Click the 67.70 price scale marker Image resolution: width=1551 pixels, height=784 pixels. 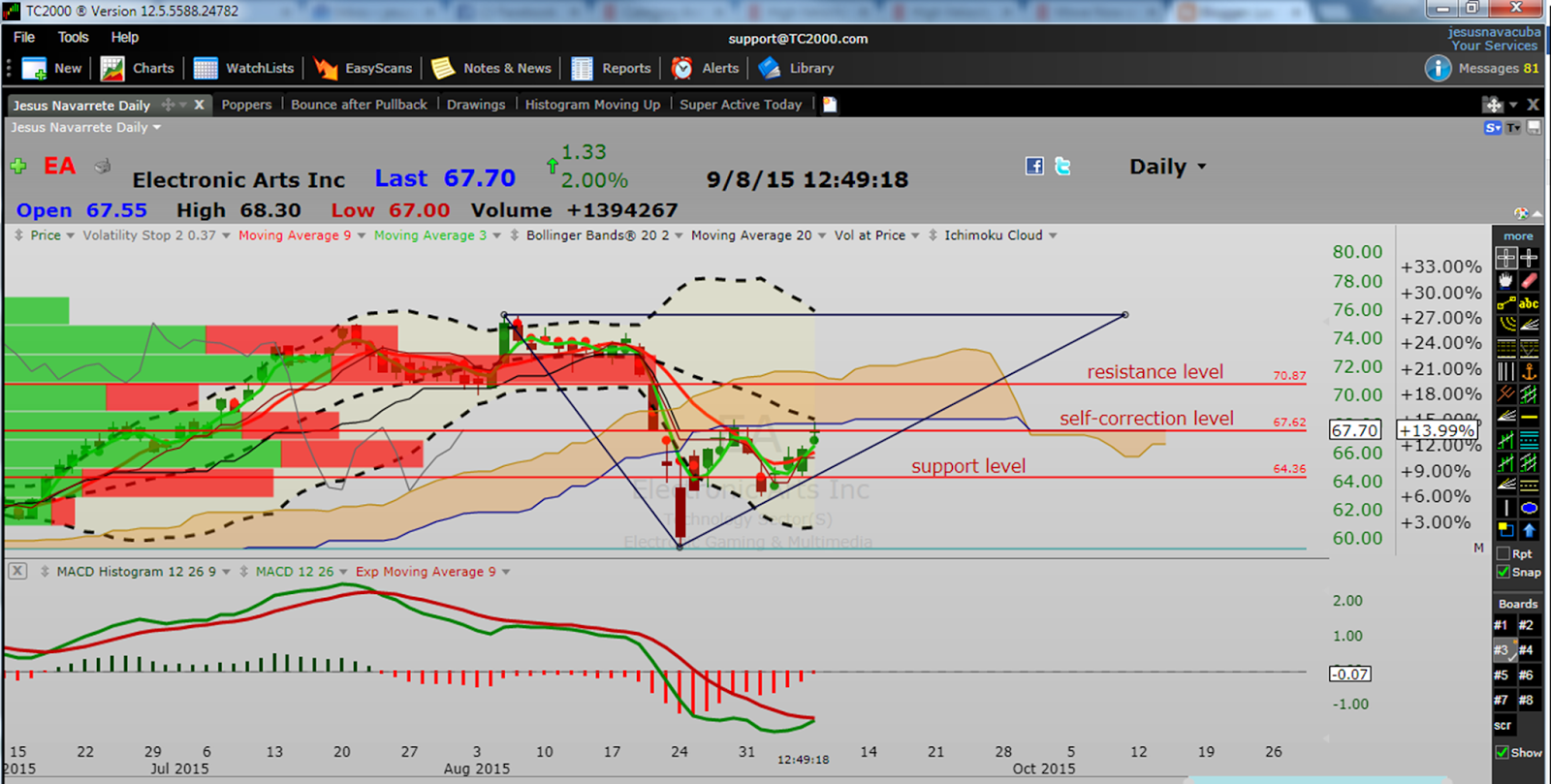click(x=1354, y=430)
